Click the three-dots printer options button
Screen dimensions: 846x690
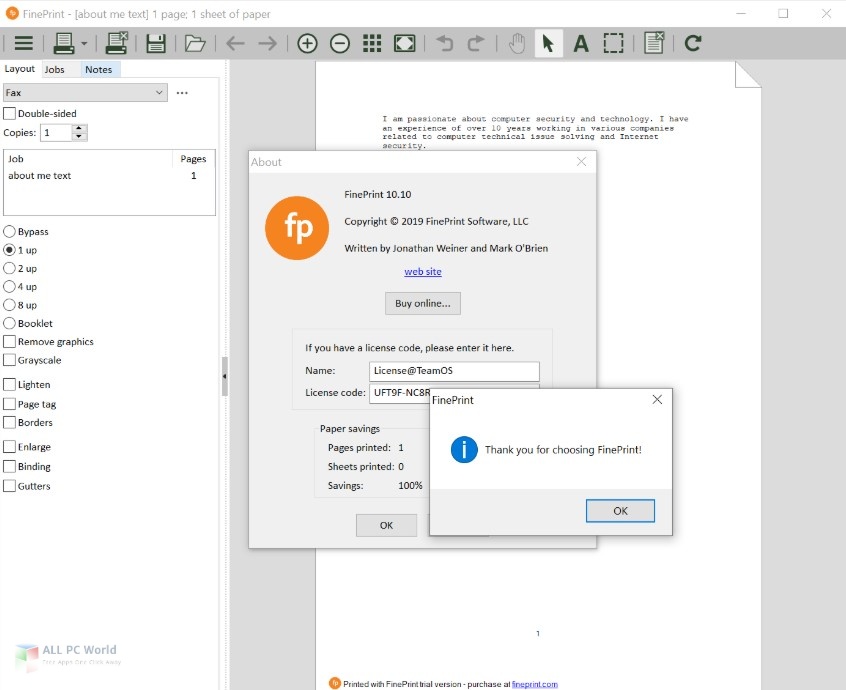pyautogui.click(x=182, y=93)
